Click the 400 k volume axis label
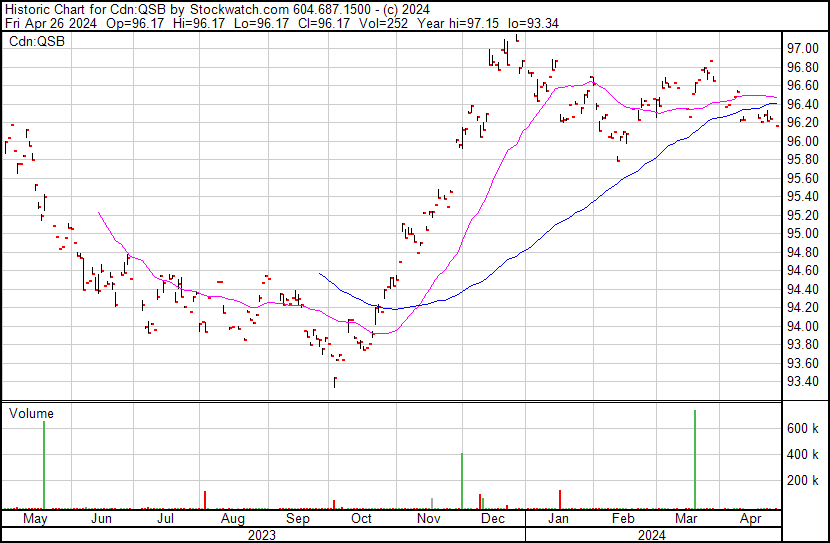 [802, 454]
